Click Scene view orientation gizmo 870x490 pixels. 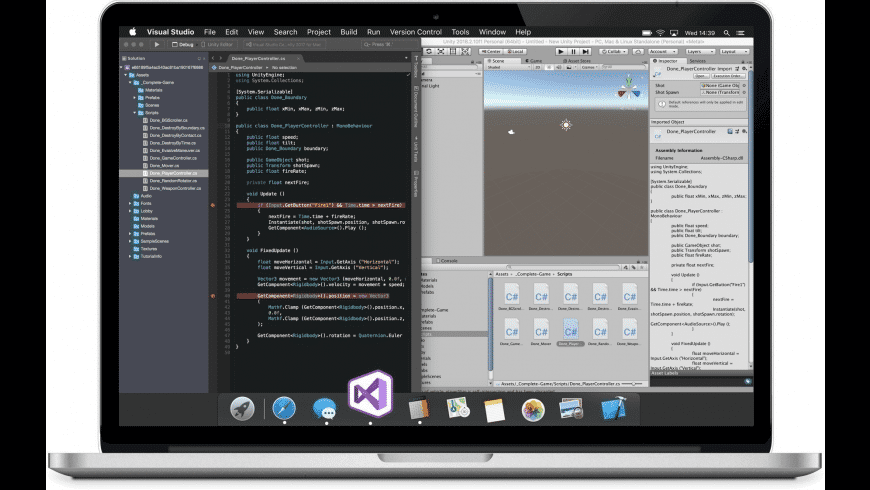629,89
